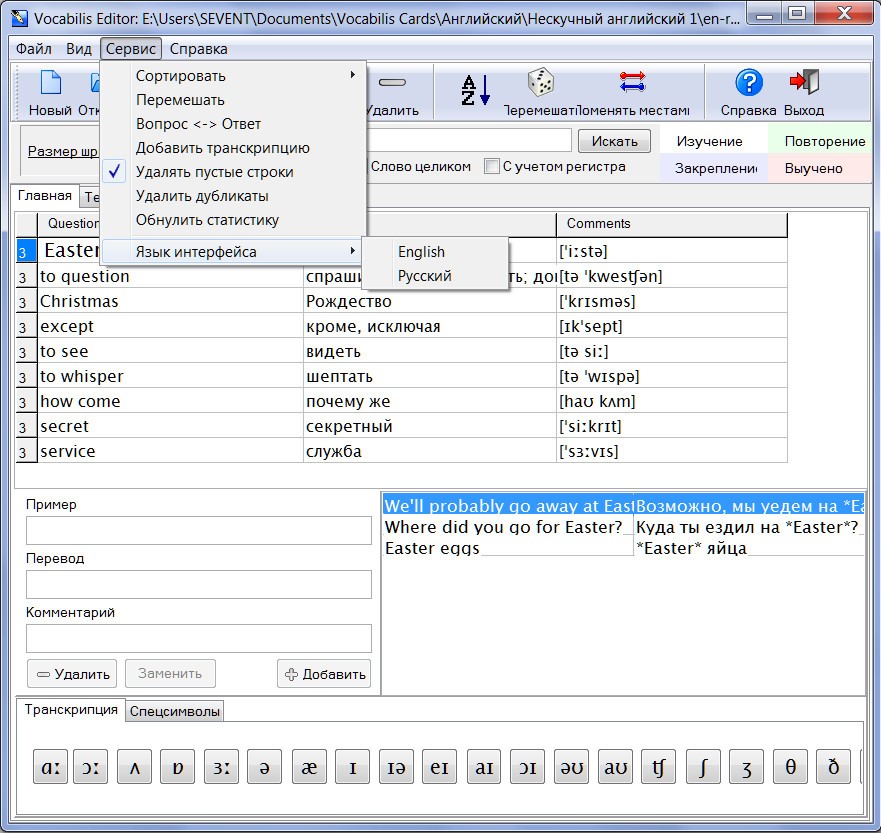Select the 'Christmas' table row

pos(402,301)
